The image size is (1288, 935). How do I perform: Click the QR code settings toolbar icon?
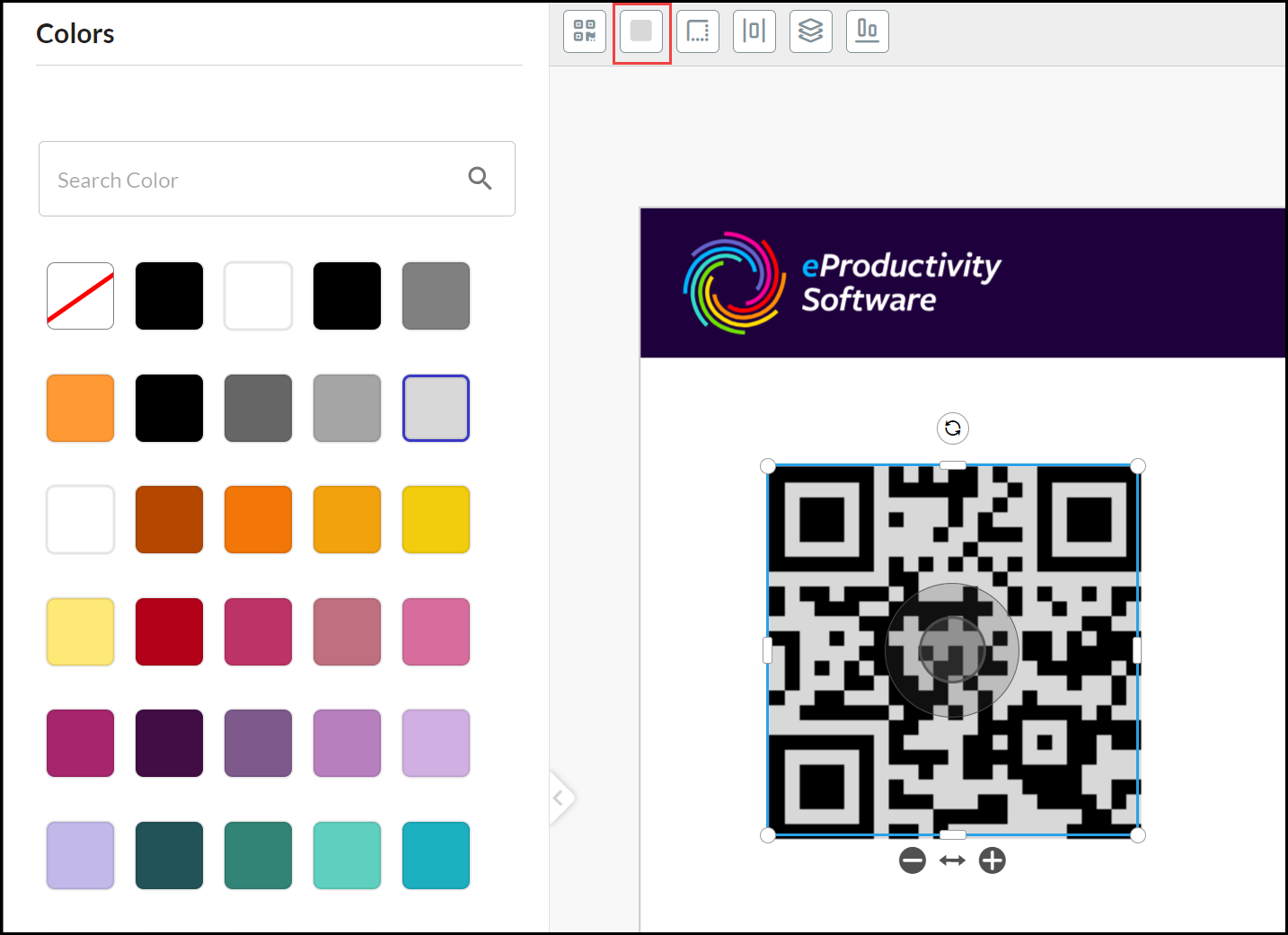(x=585, y=31)
